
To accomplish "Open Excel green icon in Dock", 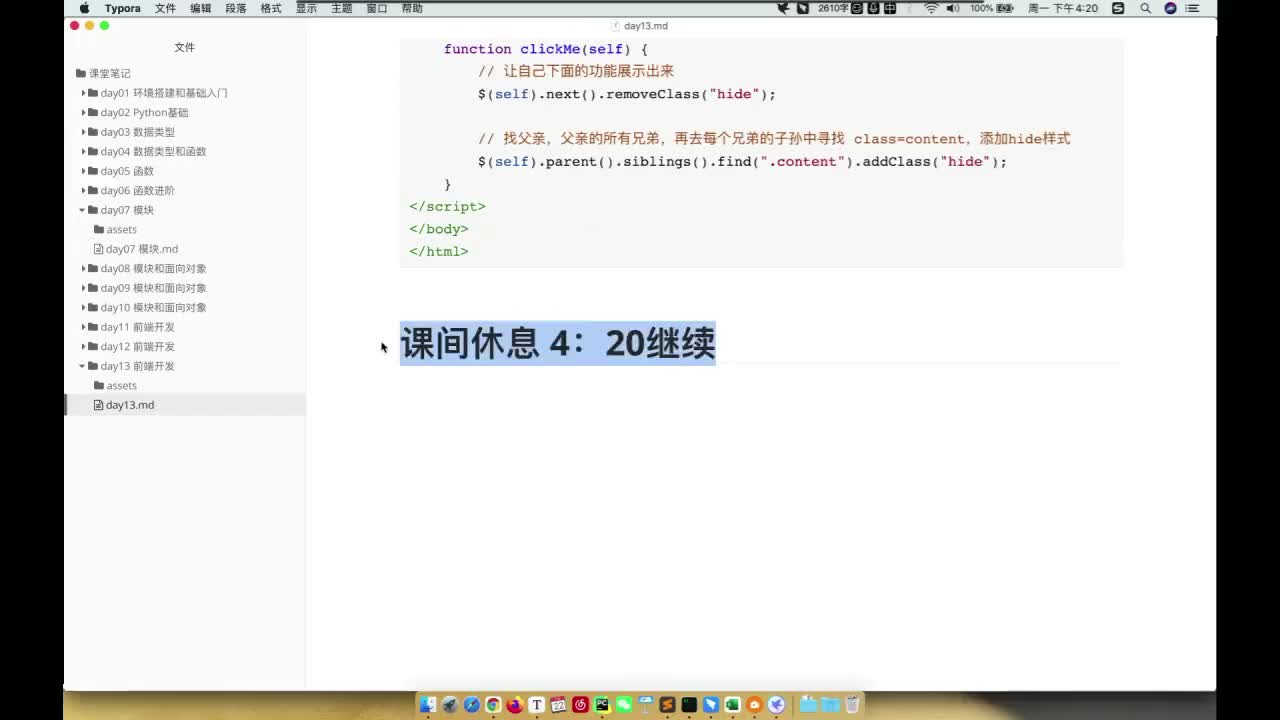I will 732,705.
